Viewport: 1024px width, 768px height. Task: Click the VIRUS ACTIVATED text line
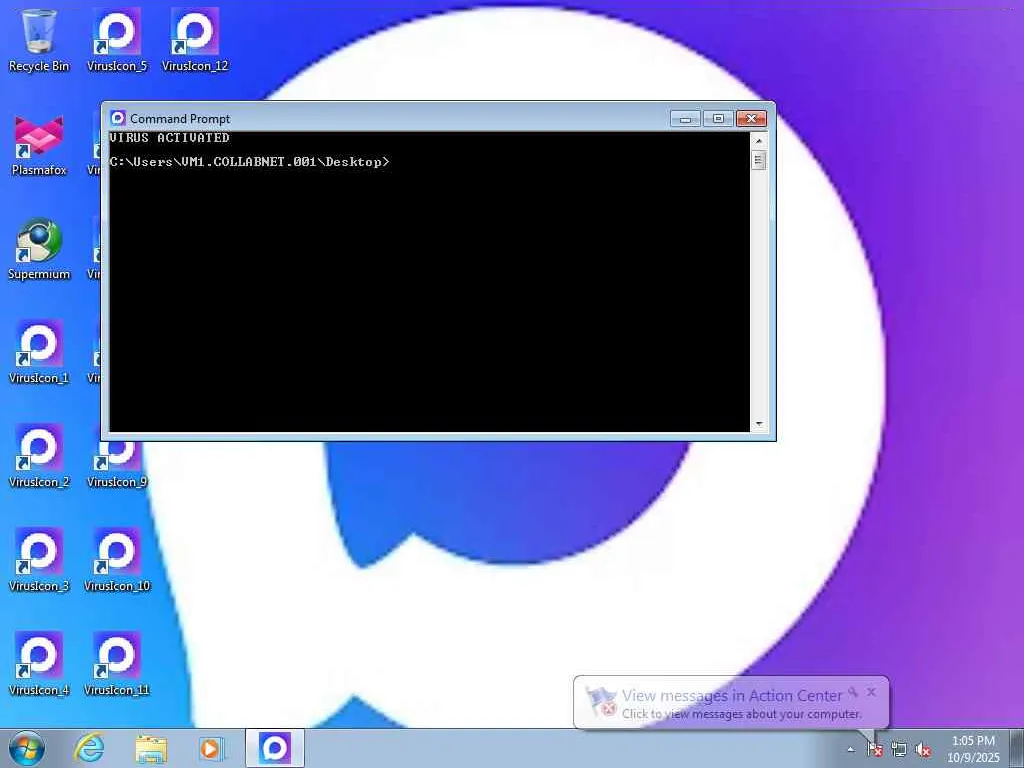point(169,138)
